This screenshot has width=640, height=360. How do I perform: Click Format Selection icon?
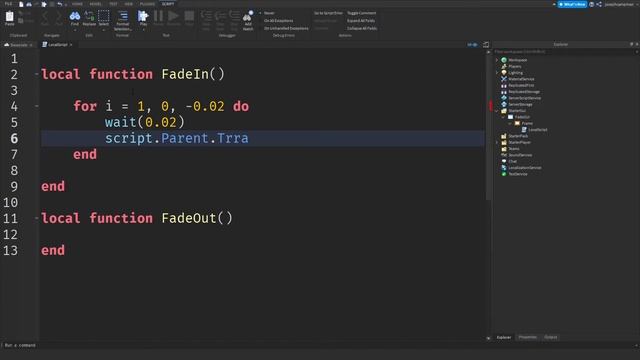pos(122,16)
